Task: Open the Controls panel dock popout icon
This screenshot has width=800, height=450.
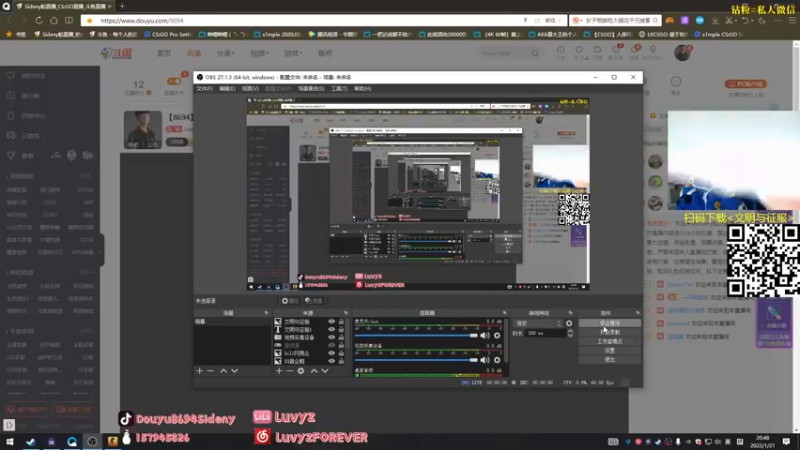Action: pyautogui.click(x=637, y=313)
